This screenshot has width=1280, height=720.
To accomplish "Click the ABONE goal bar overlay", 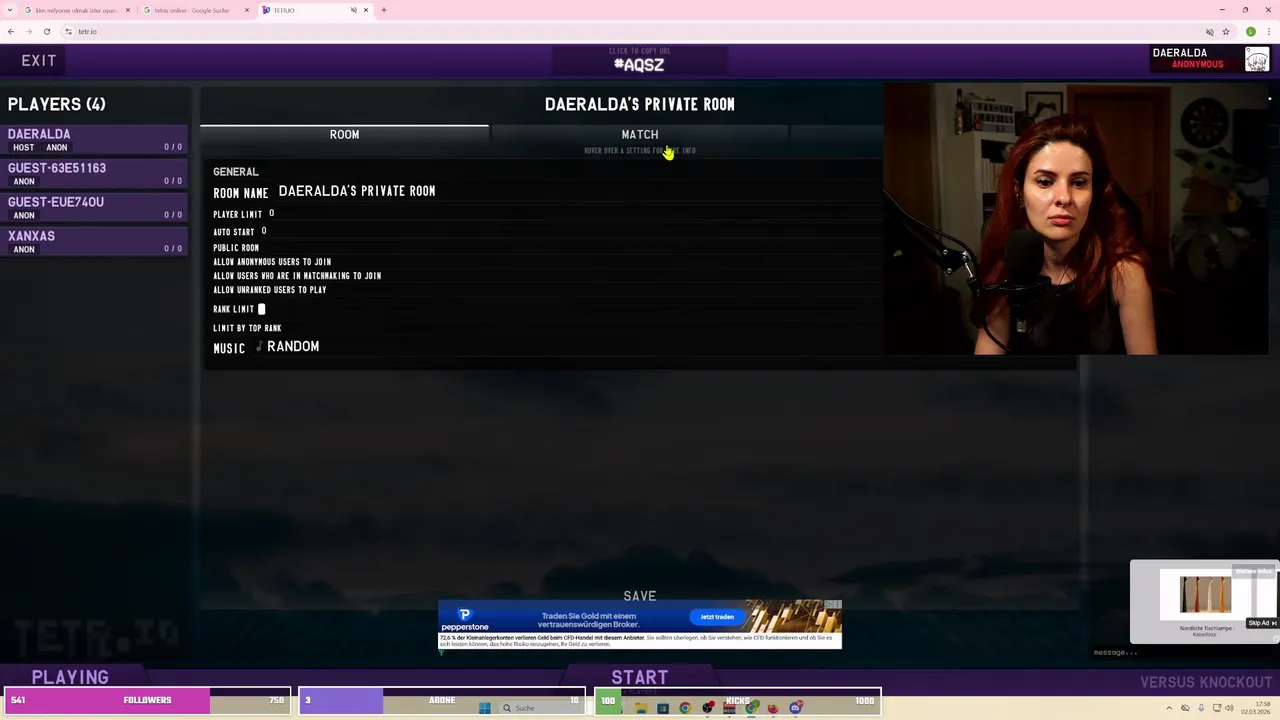I will 442,700.
